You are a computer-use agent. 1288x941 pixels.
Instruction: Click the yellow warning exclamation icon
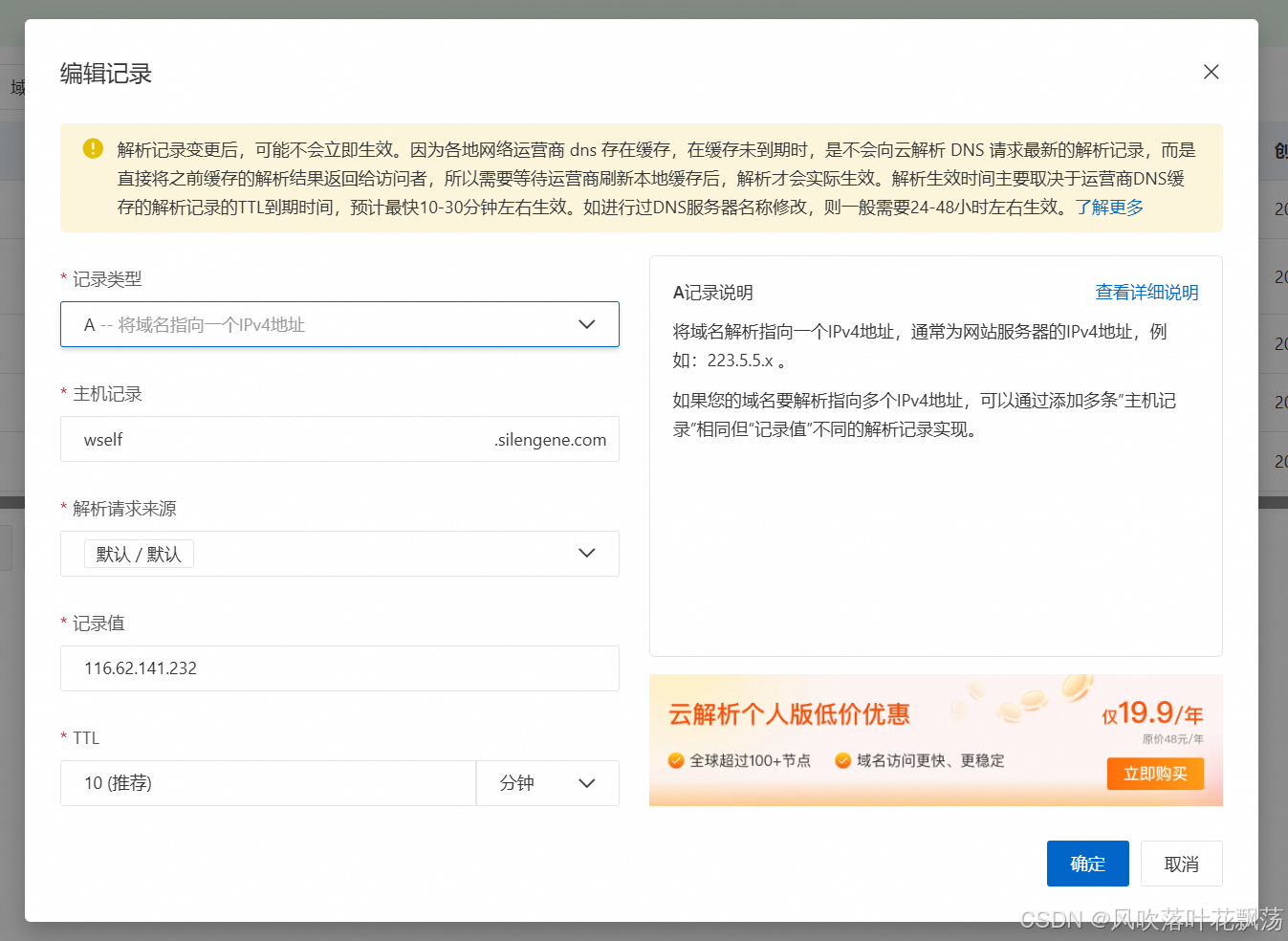pyautogui.click(x=92, y=149)
